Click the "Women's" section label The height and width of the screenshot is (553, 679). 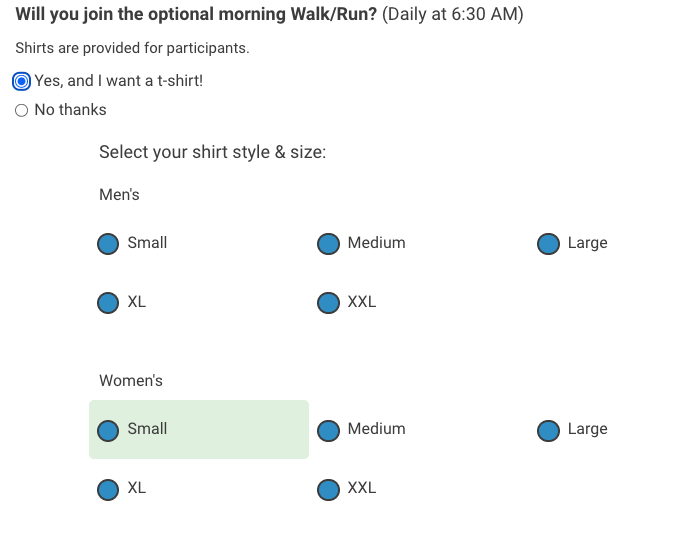131,381
